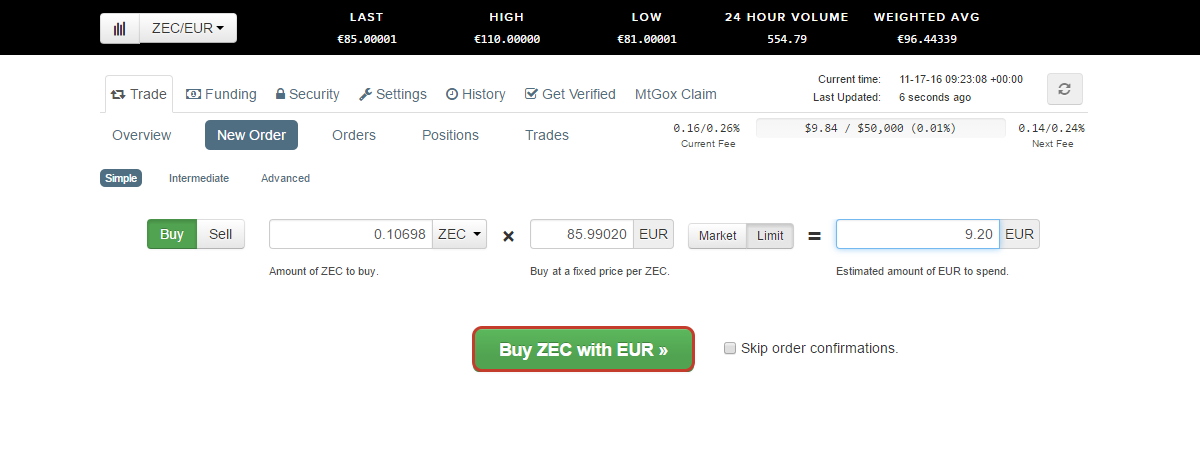Viewport: 1200px width, 449px height.
Task: Open Settings tab with wrench icon
Action: point(392,94)
